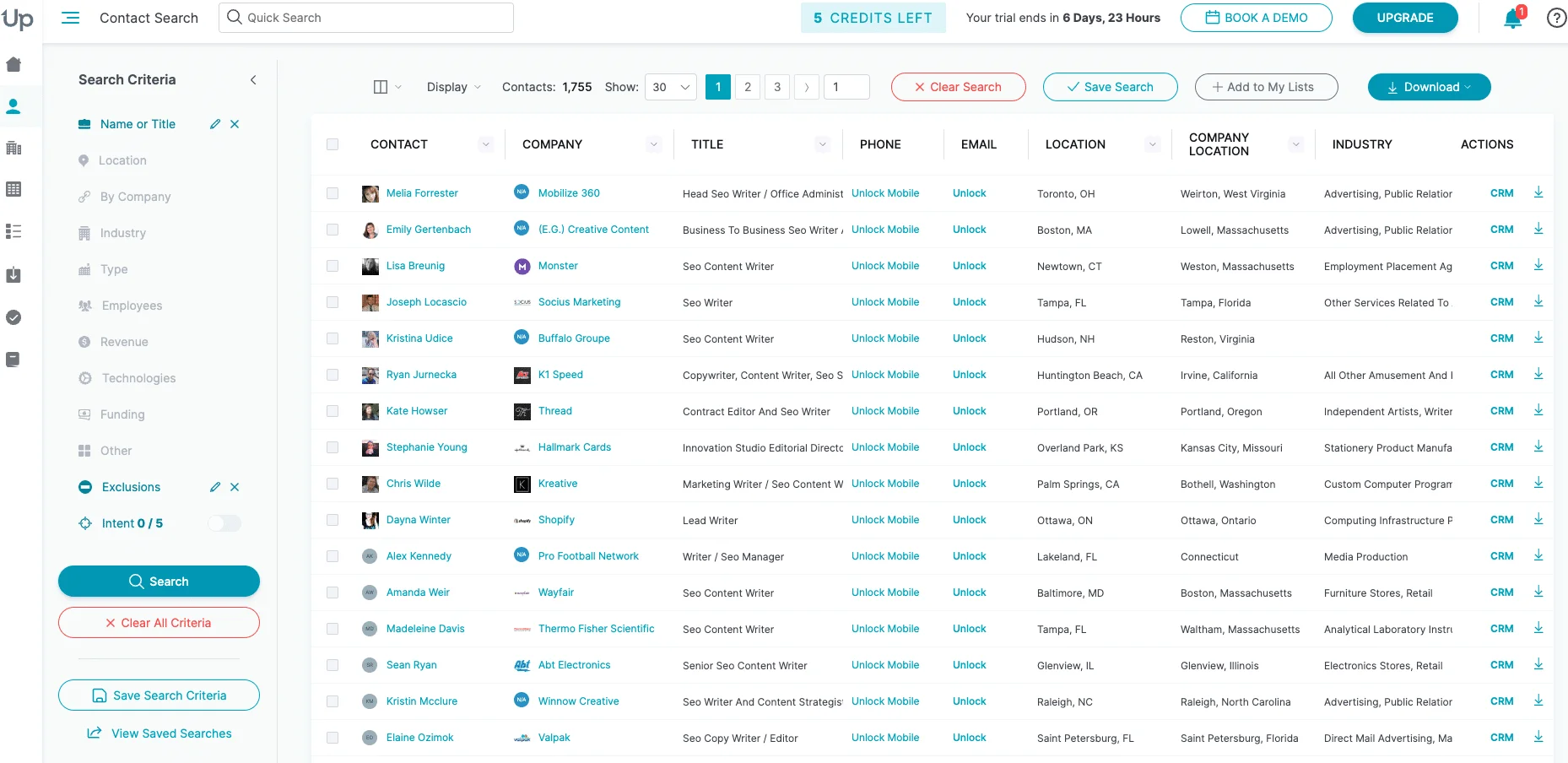This screenshot has width=1568, height=763.
Task: Download Sean Ryan's contact row
Action: 1538,664
